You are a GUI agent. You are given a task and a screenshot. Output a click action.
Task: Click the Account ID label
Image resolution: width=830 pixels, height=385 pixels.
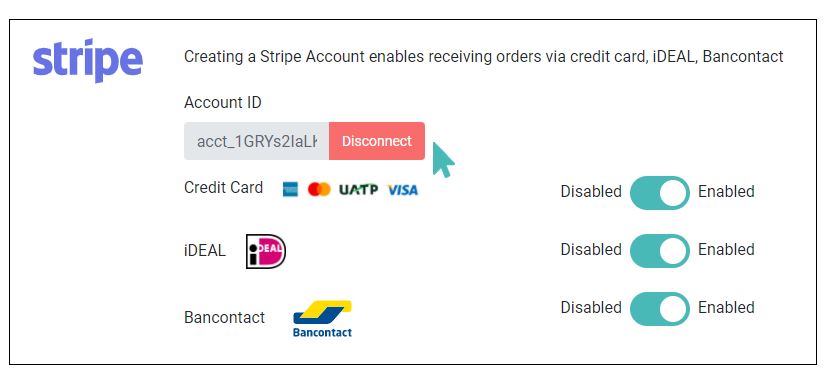coord(223,102)
